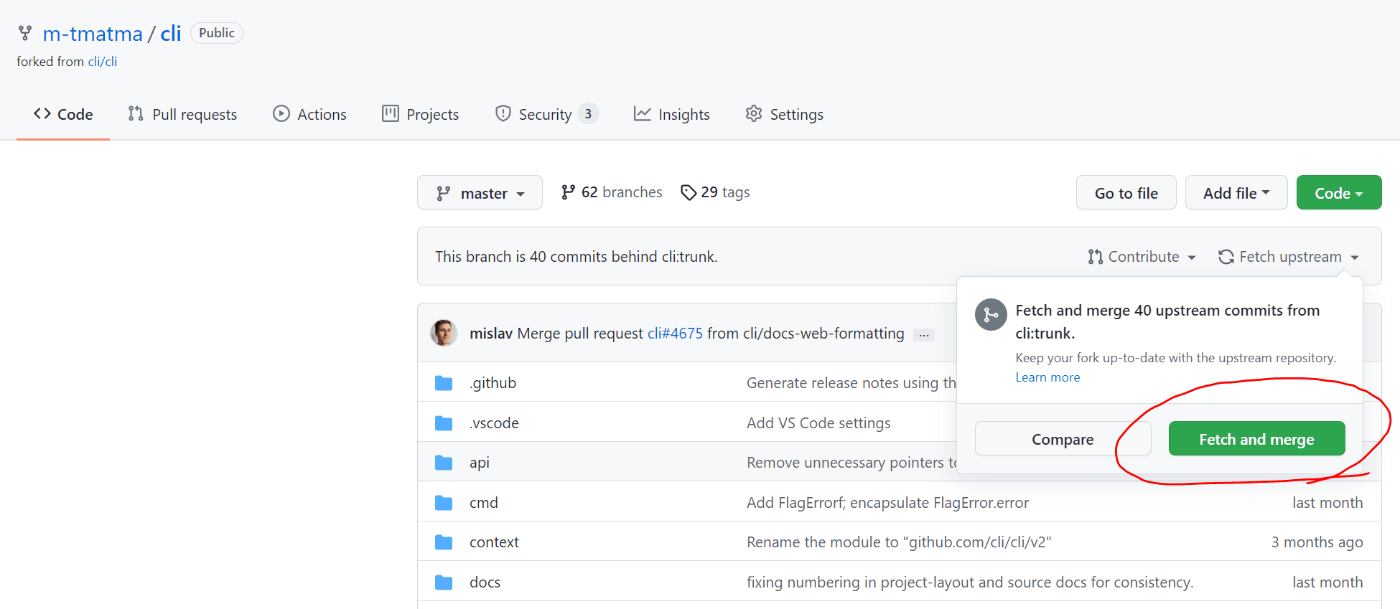Click the Compare button
Image resolution: width=1400 pixels, height=609 pixels.
(x=1062, y=438)
